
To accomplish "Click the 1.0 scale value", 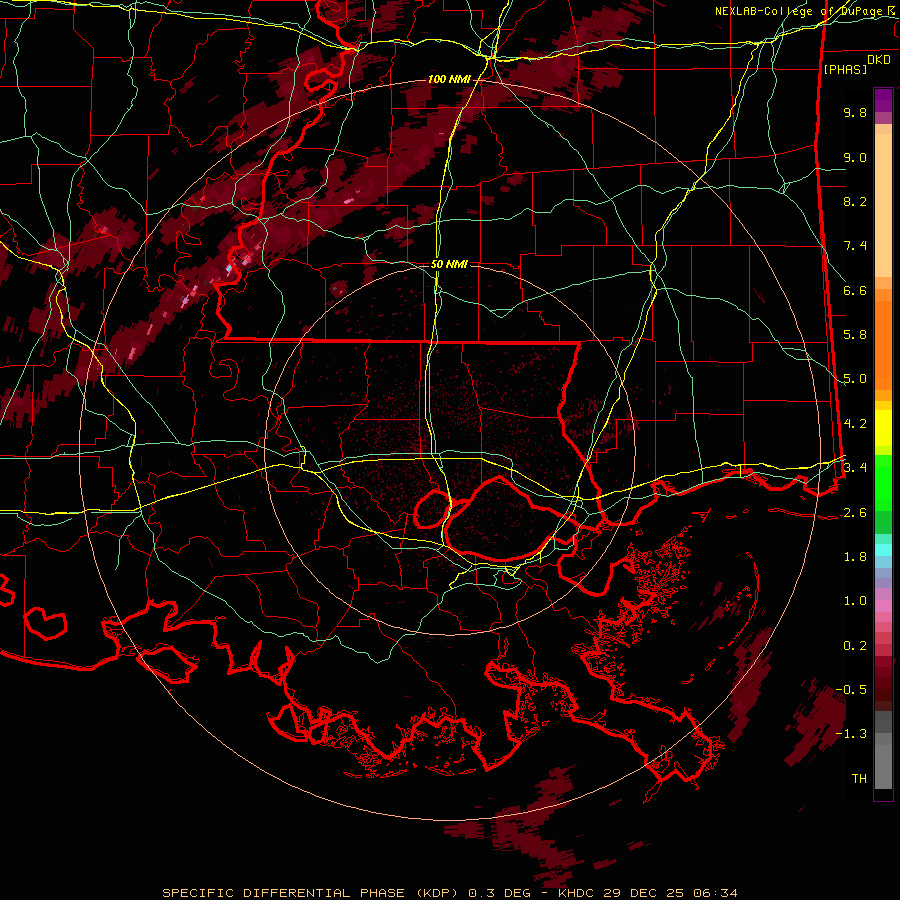I will click(x=855, y=601).
